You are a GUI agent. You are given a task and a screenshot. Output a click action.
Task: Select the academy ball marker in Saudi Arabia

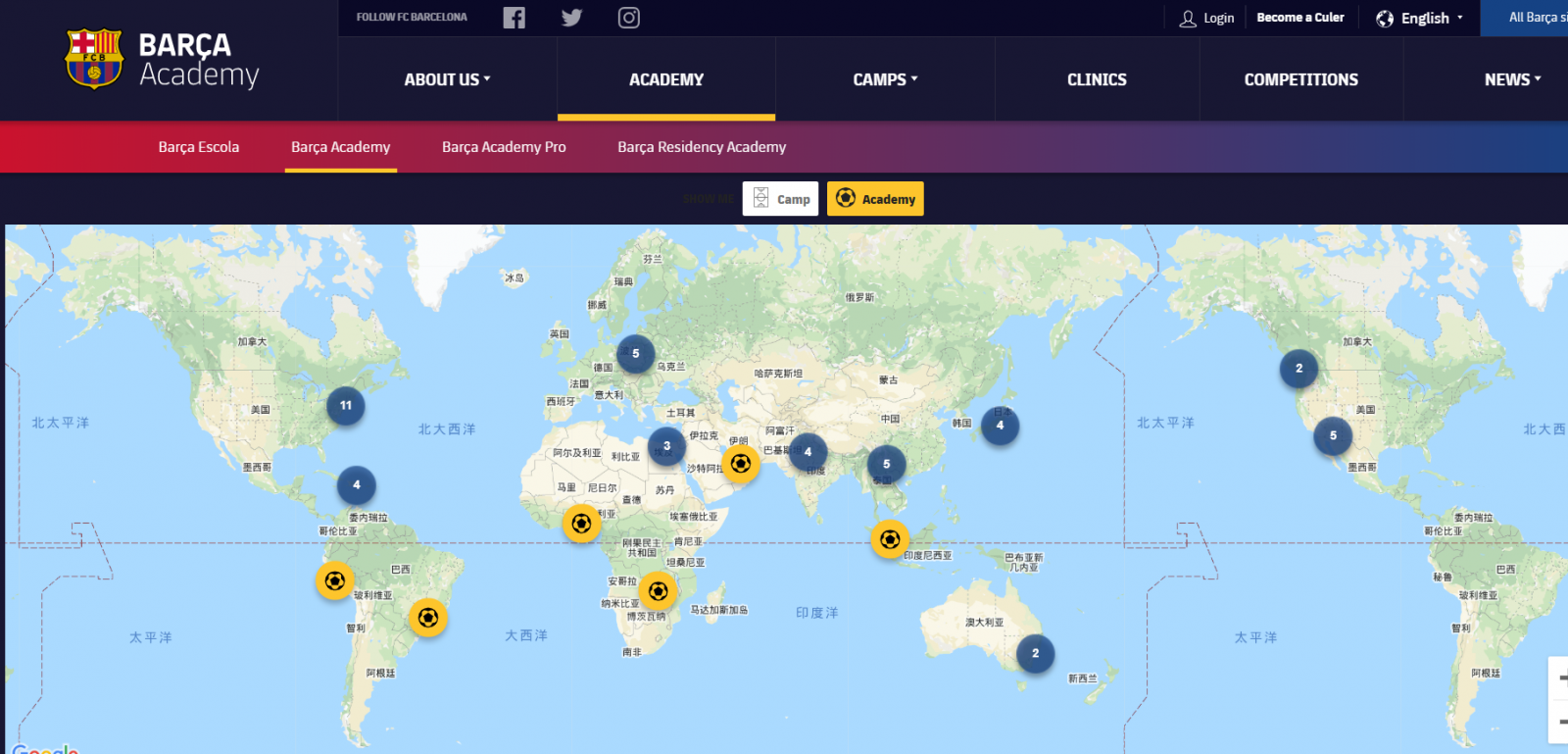[x=741, y=464]
